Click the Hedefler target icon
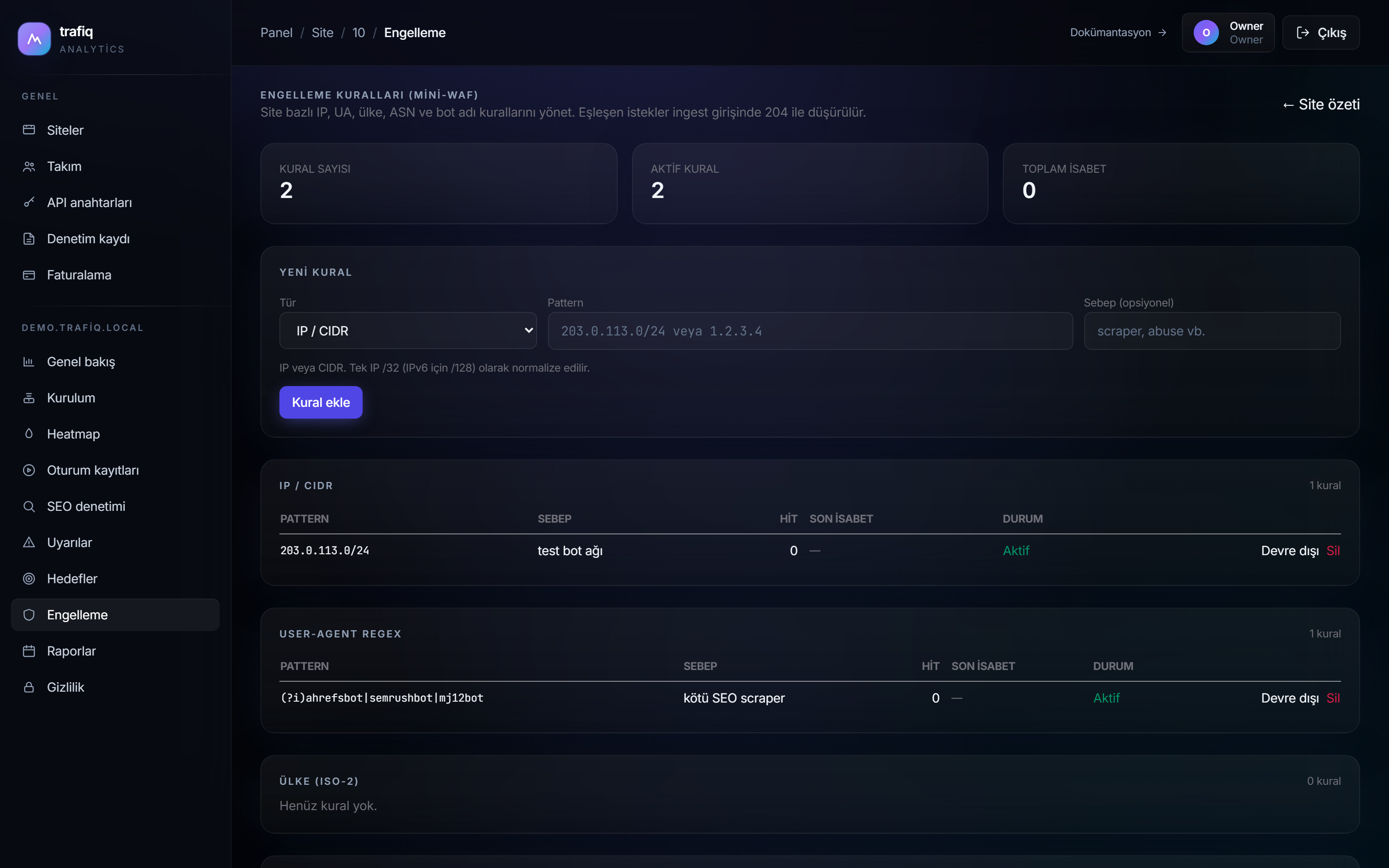This screenshot has width=1389, height=868. (28, 579)
